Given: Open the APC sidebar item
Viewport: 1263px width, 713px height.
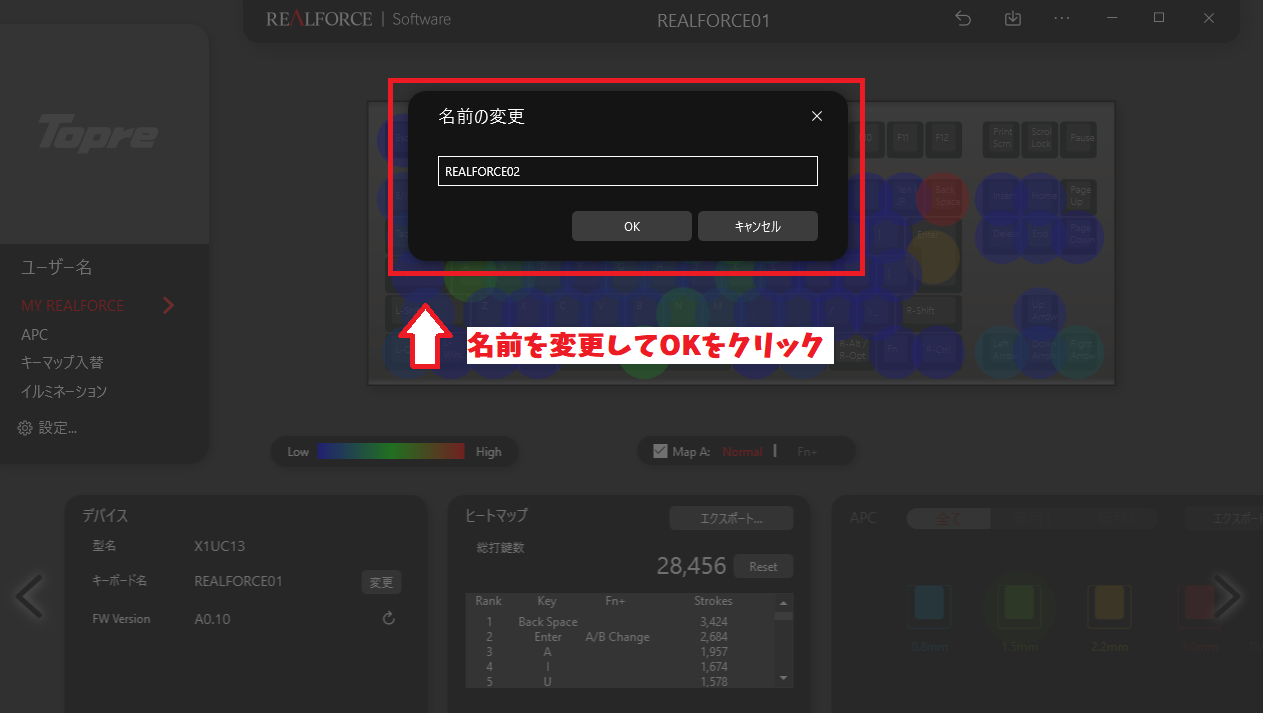Looking at the screenshot, I should coord(34,335).
